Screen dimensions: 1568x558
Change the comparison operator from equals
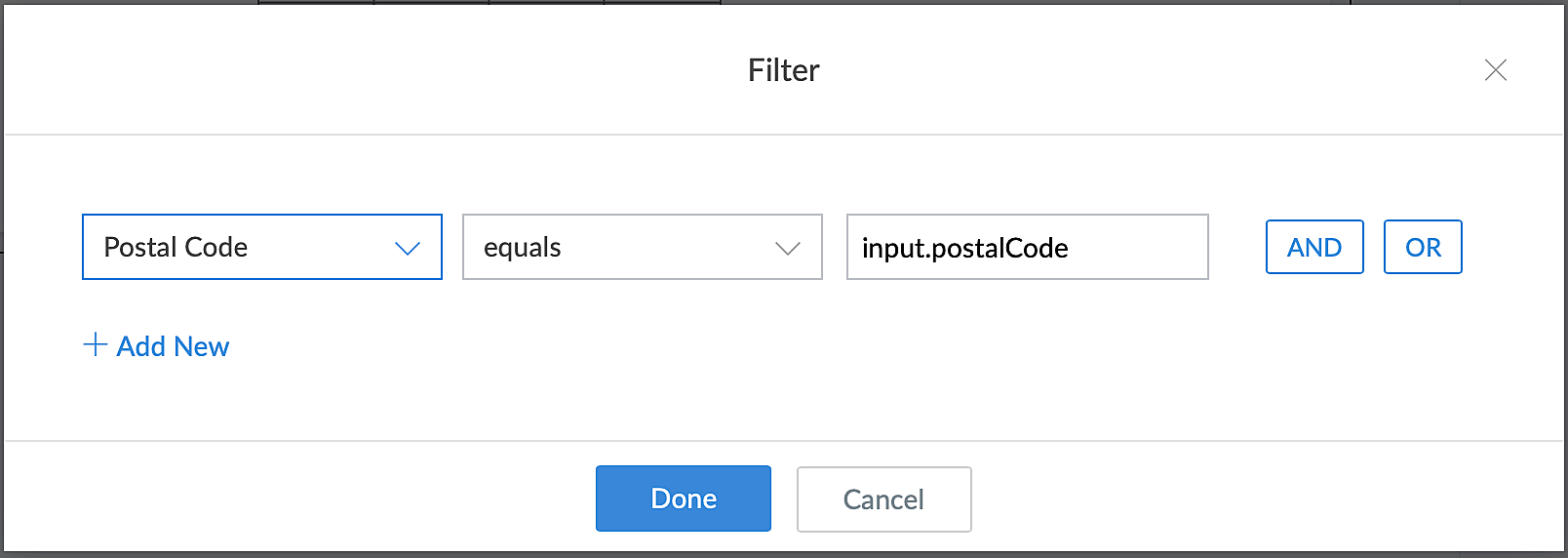pyautogui.click(x=642, y=247)
